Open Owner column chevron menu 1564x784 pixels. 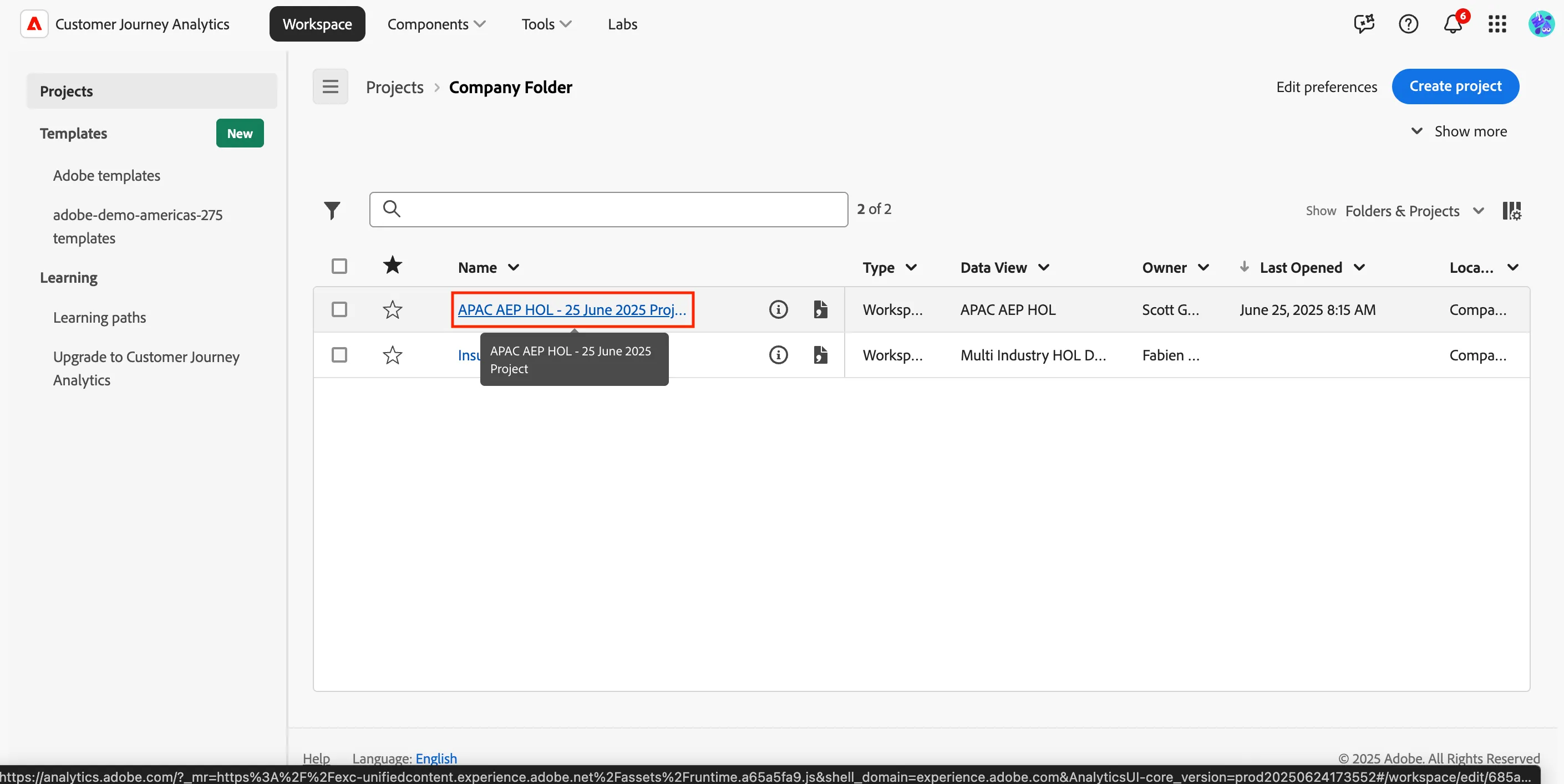tap(1204, 268)
